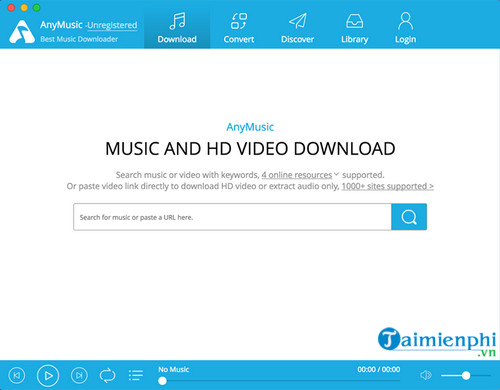Click the magnifier search button

click(x=409, y=217)
